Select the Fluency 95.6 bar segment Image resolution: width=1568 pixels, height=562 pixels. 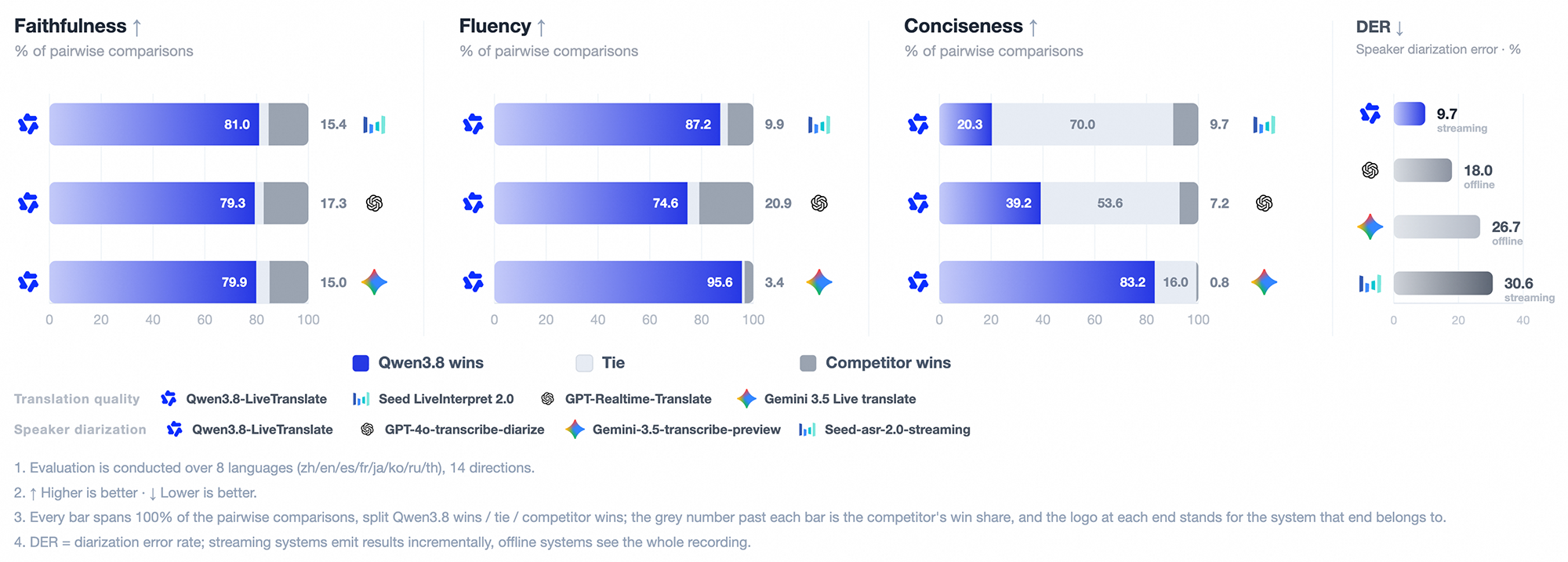click(x=618, y=282)
